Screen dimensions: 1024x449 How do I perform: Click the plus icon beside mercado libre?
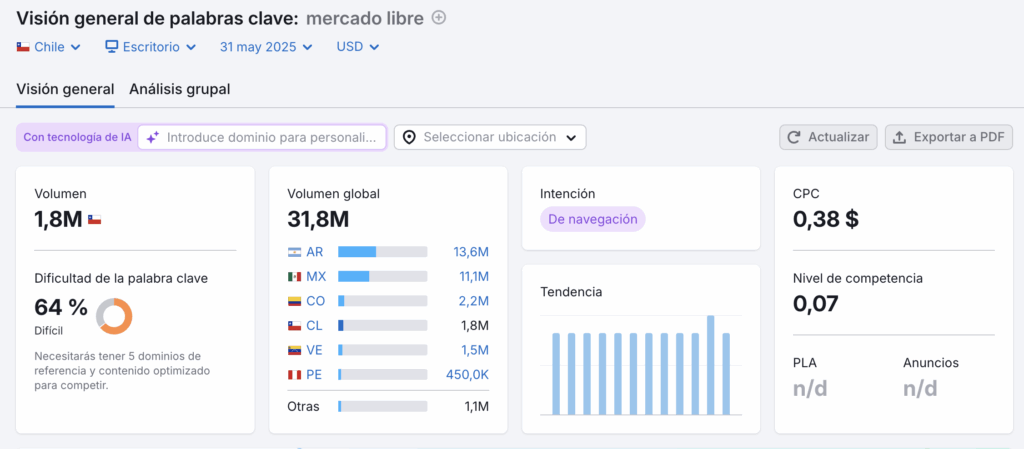[440, 18]
